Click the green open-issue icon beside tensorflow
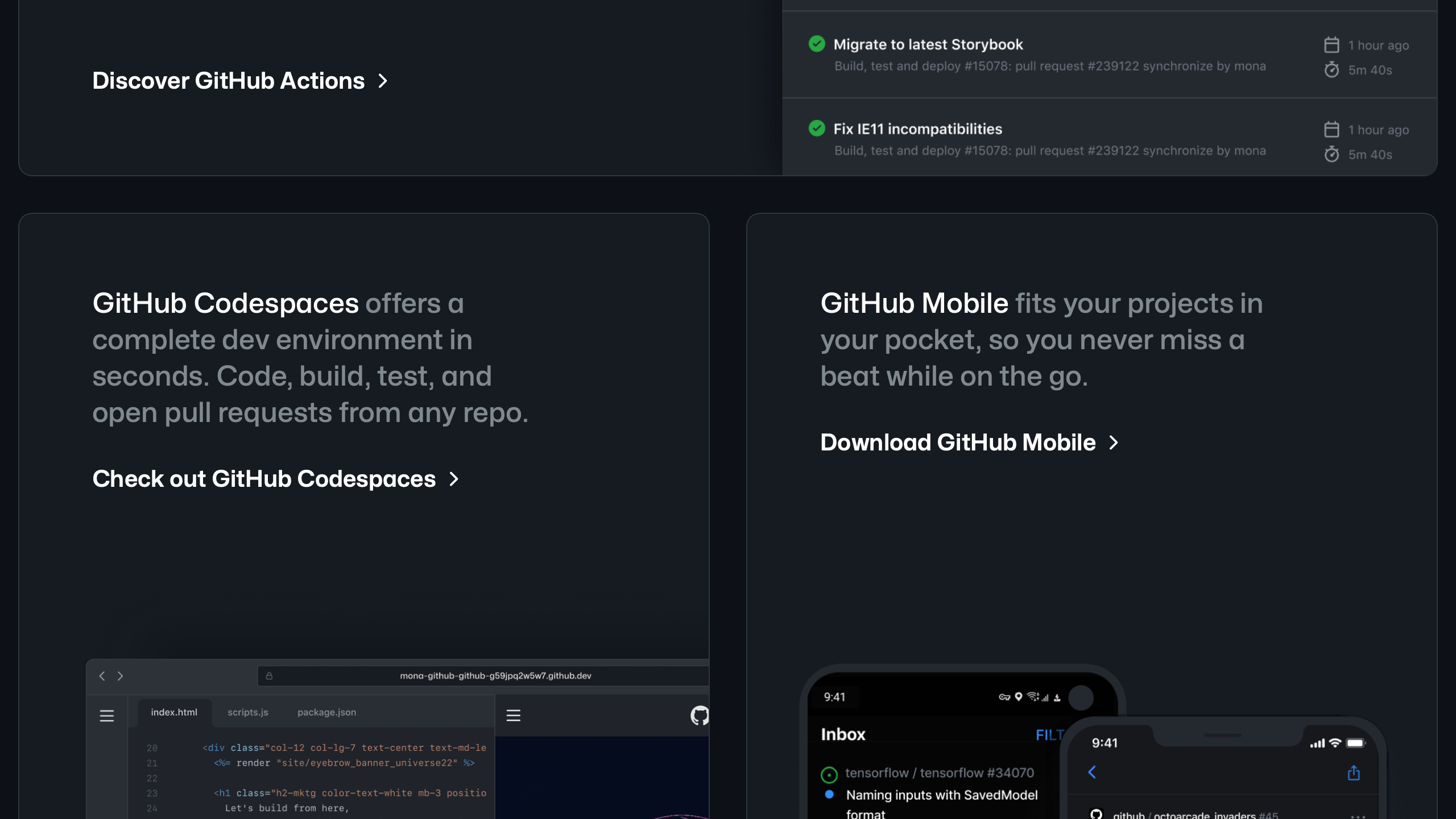Viewport: 1456px width, 819px height. [x=829, y=774]
